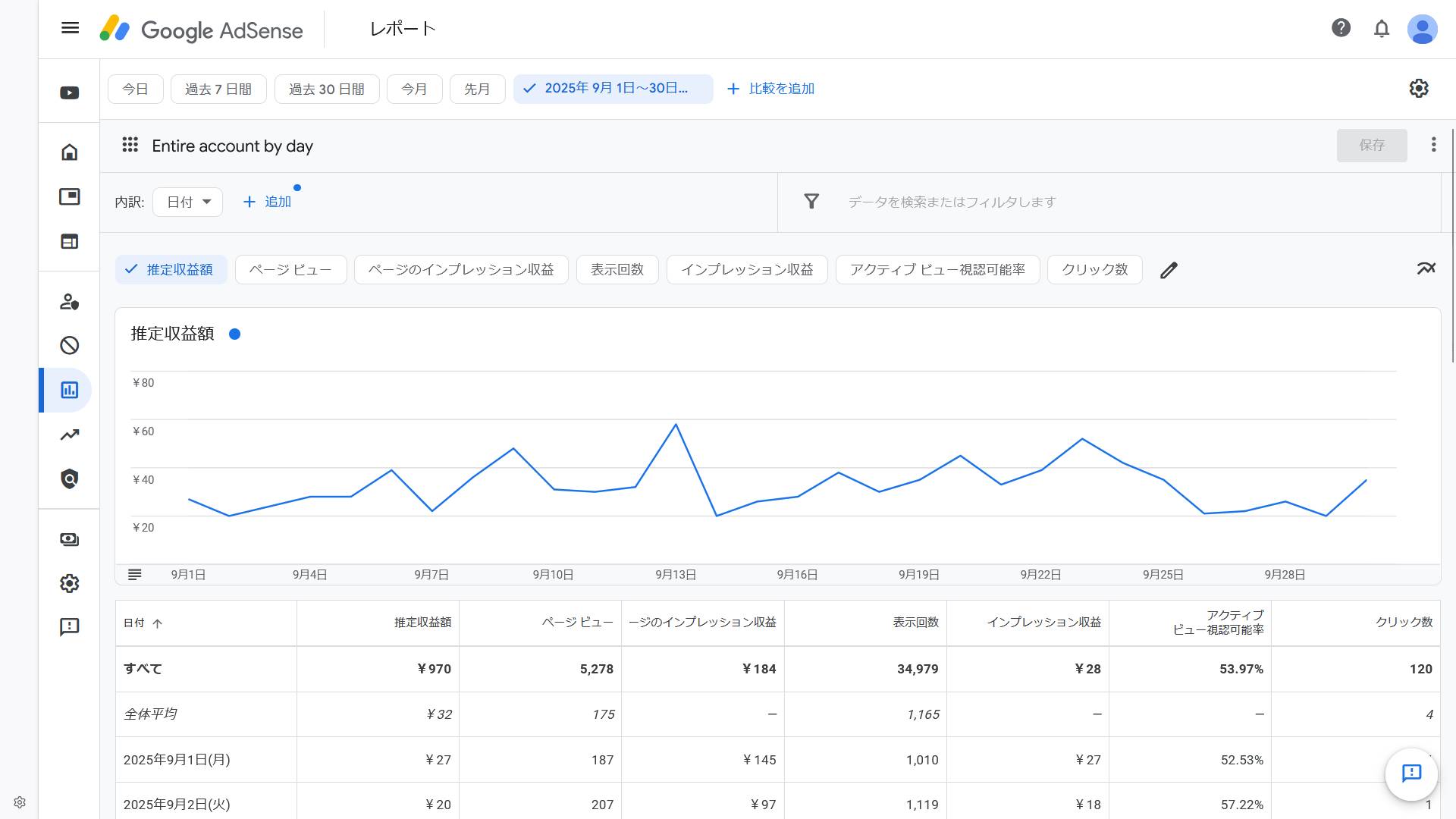Image resolution: width=1456 pixels, height=819 pixels.
Task: Click the 比較を追加 link
Action: 770,89
